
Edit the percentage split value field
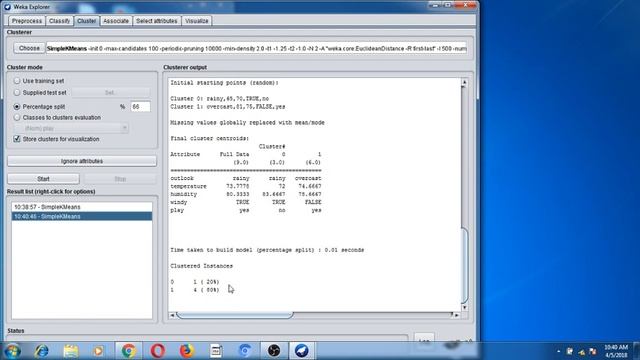pos(140,107)
